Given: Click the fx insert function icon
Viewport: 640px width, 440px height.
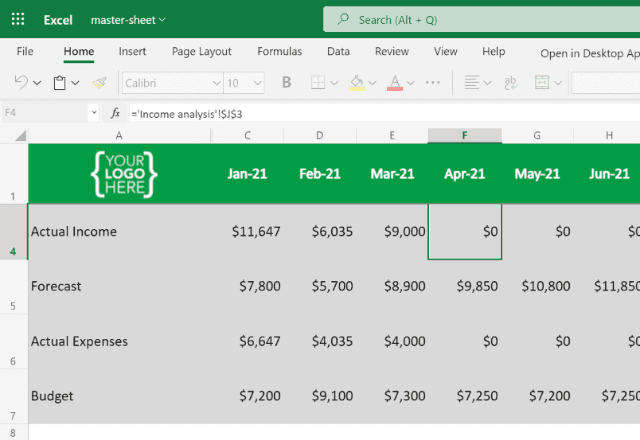Looking at the screenshot, I should [116, 113].
